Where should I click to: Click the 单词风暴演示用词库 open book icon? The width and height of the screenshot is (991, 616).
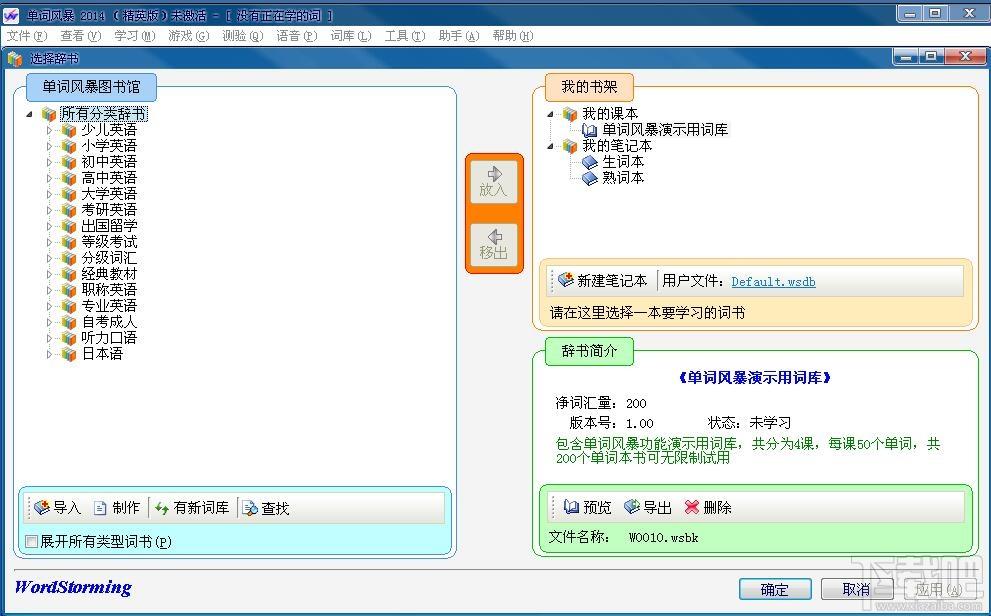coord(590,130)
